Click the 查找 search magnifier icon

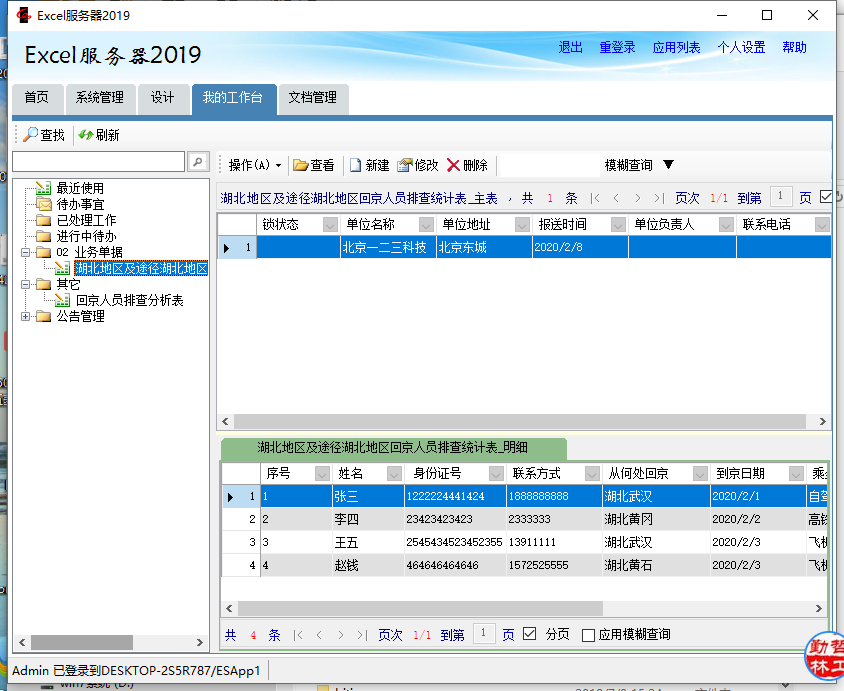(31, 135)
